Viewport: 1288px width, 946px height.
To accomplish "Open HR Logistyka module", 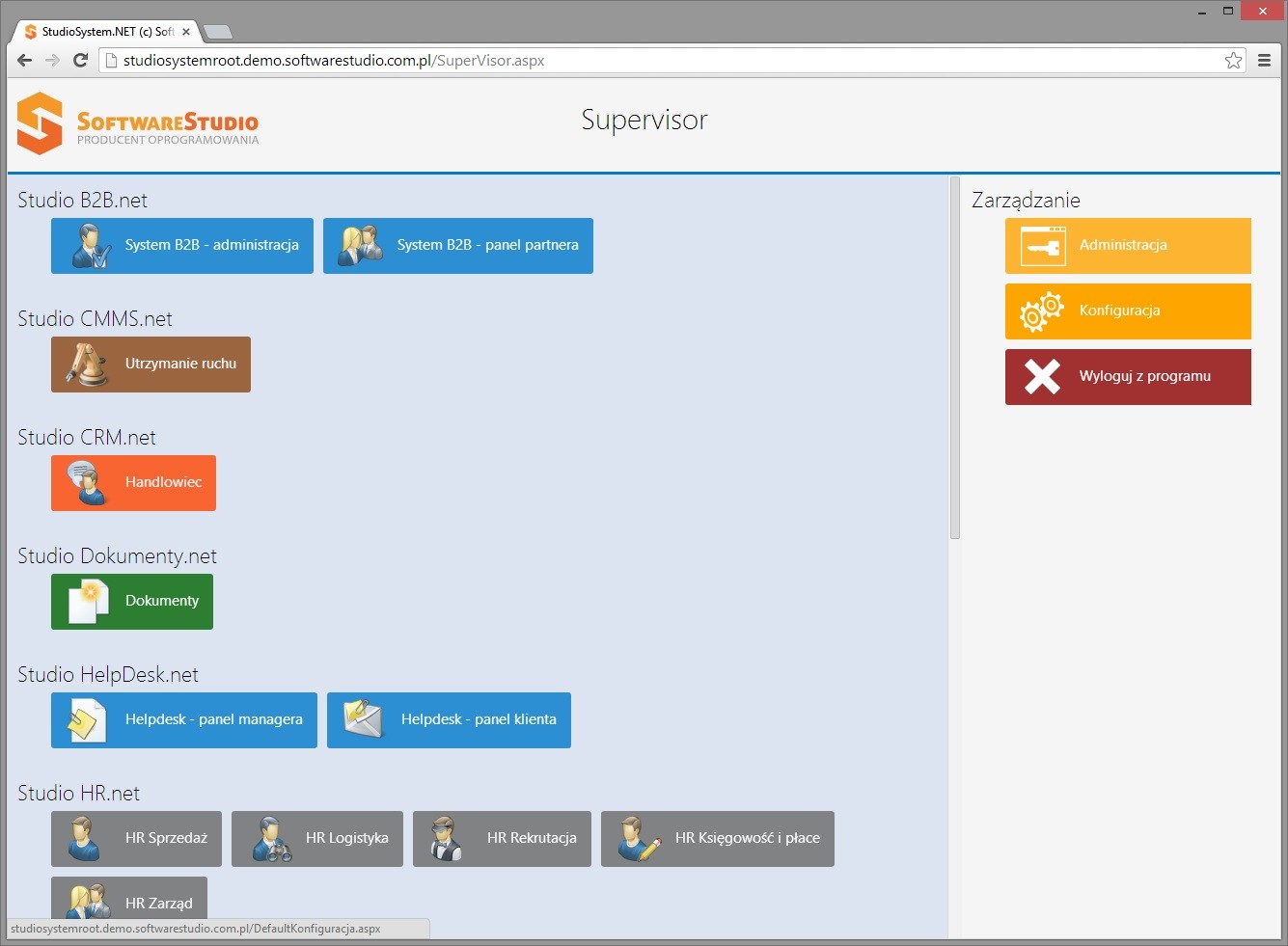I will pyautogui.click(x=317, y=839).
